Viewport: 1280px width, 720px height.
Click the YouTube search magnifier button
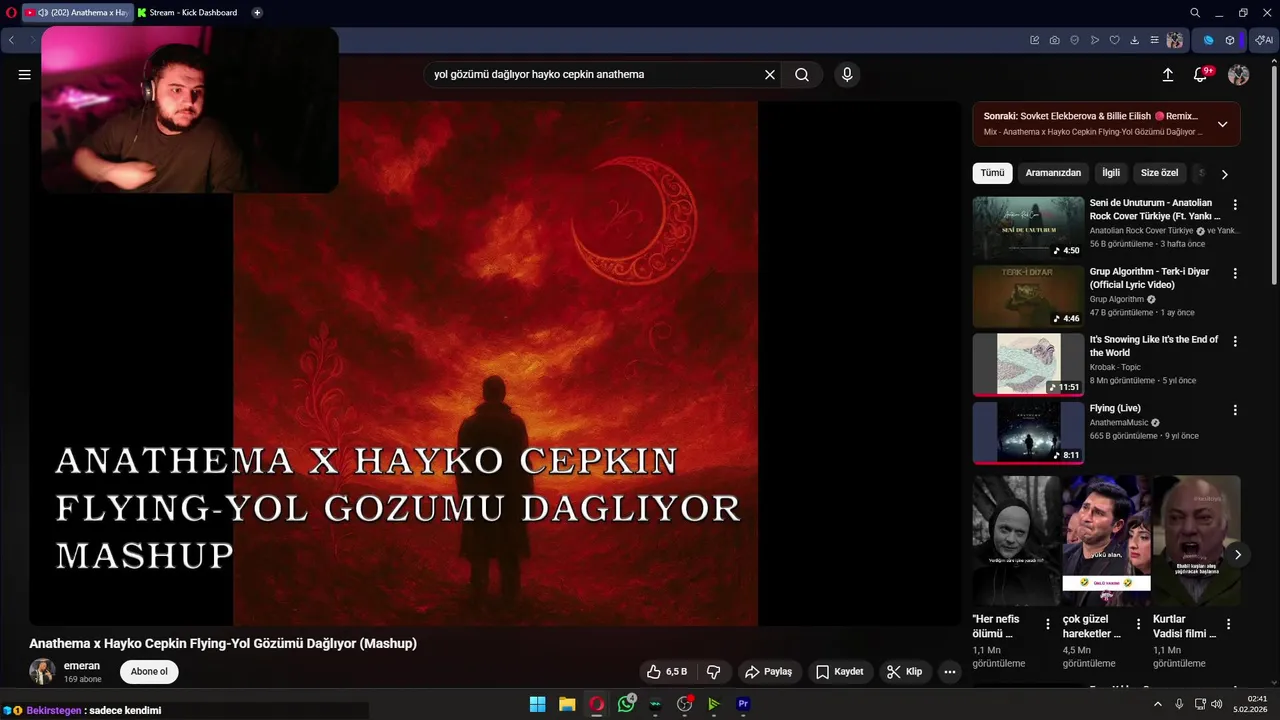tap(802, 75)
